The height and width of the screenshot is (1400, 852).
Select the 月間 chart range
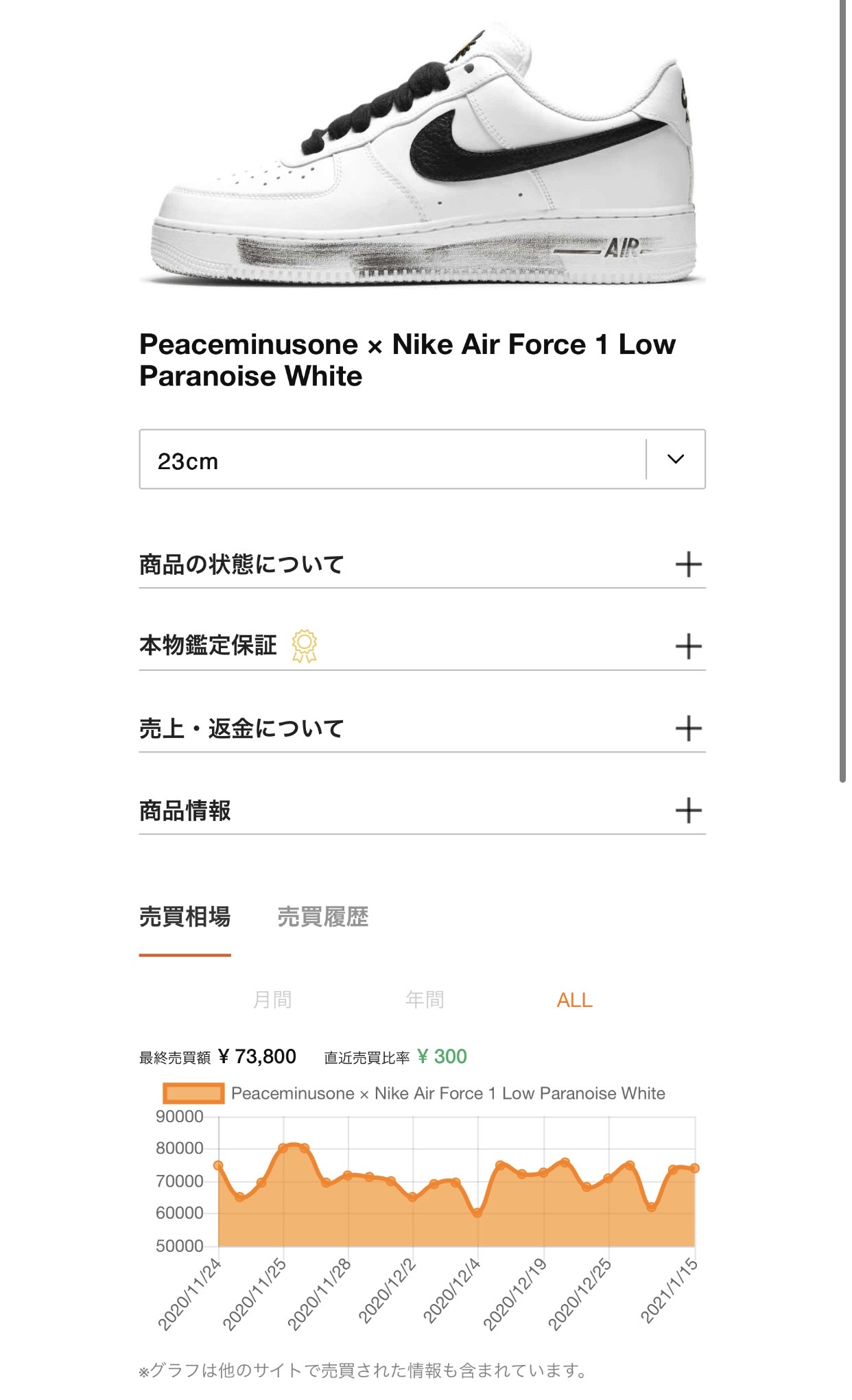272,999
